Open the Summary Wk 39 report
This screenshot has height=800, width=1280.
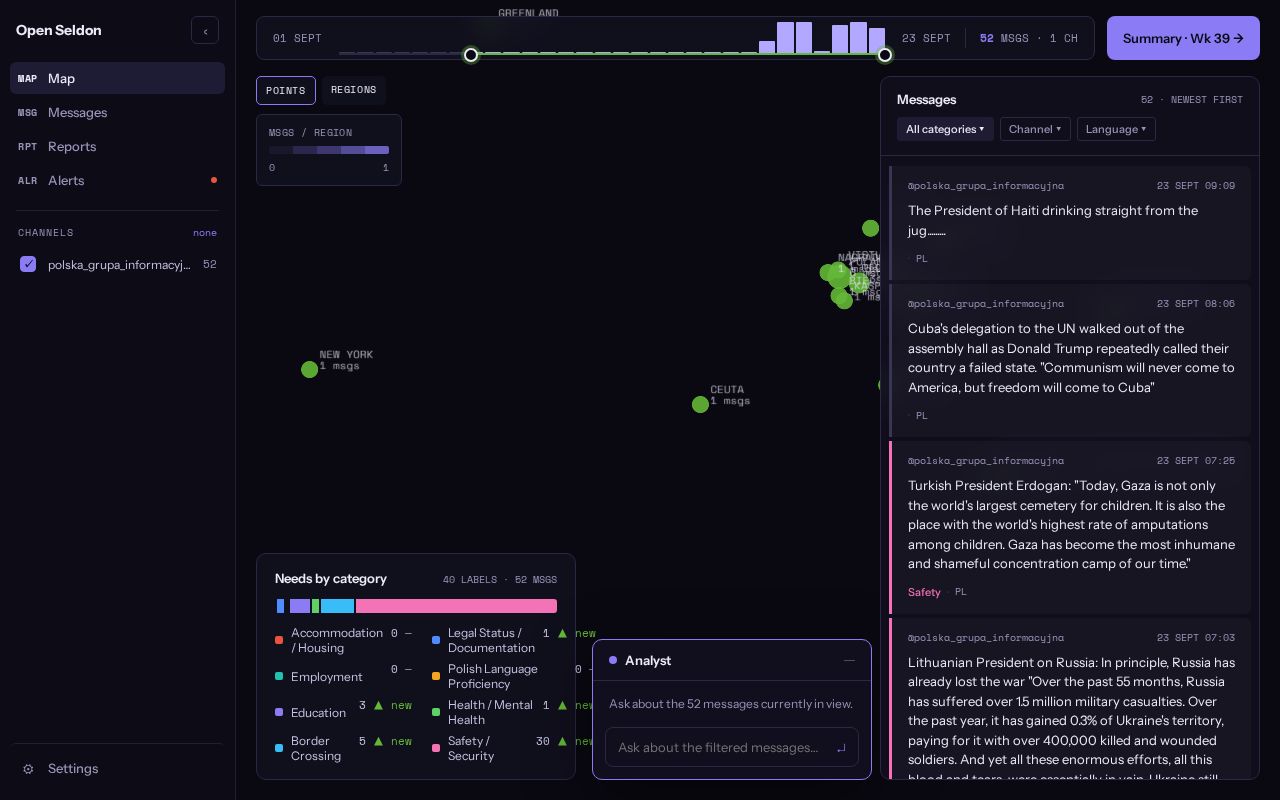coord(1183,38)
